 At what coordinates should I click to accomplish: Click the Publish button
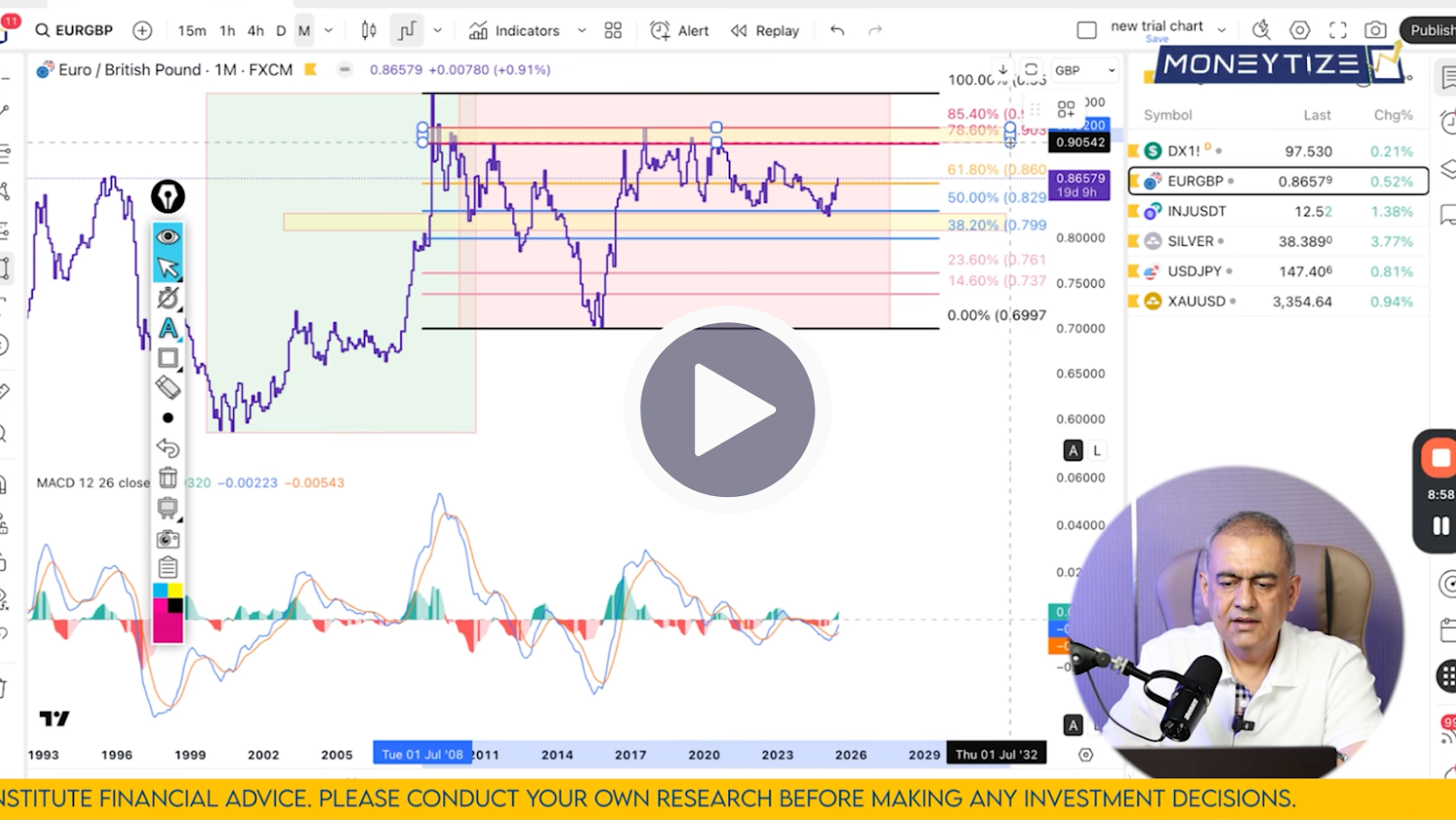pyautogui.click(x=1431, y=30)
